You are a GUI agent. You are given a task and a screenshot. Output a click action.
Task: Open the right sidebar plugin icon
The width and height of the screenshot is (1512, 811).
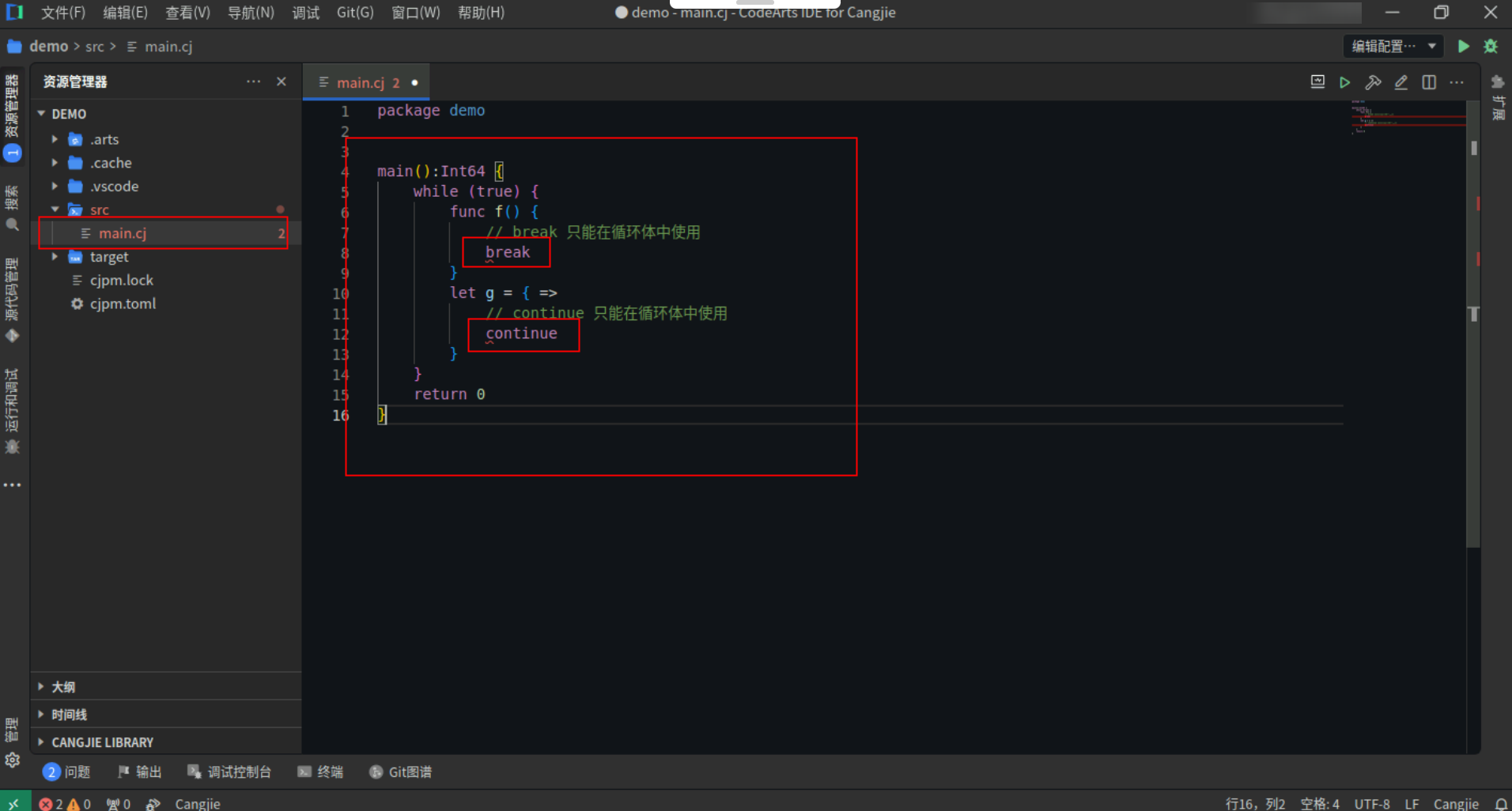coord(1497,82)
